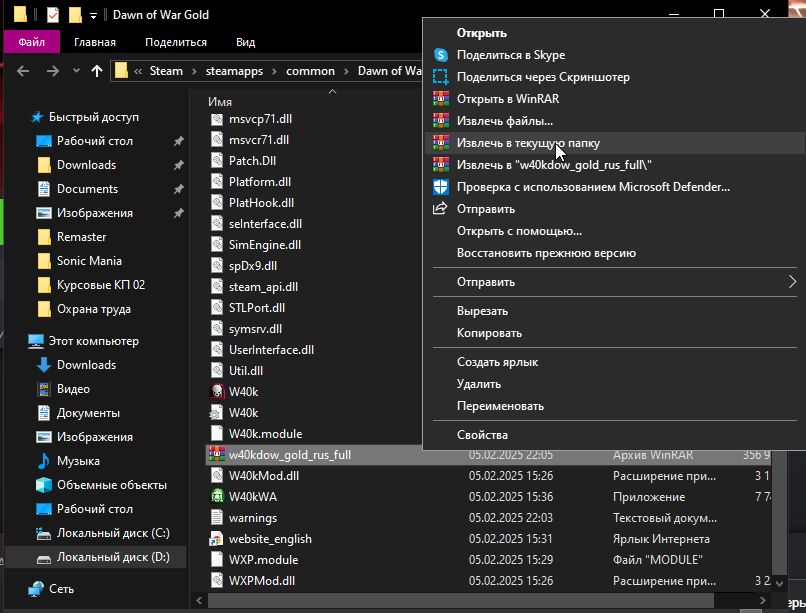Switch to the Поделиться ribbon tab

coord(176,42)
